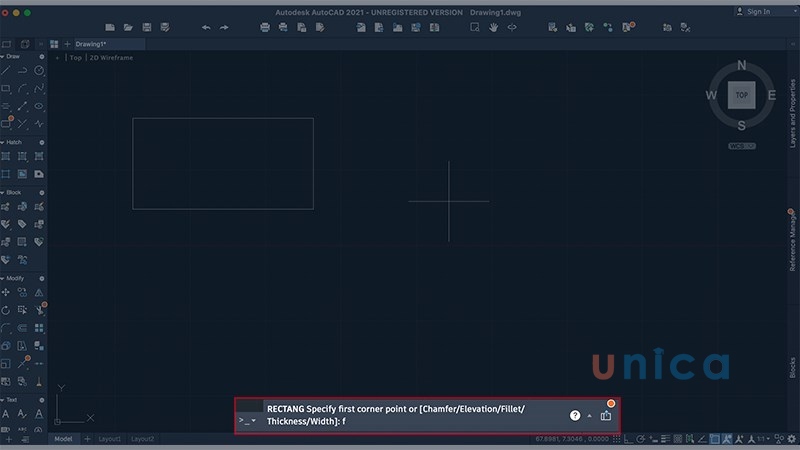
Task: Select the Pan hand tool in toolbar
Action: click(x=493, y=28)
